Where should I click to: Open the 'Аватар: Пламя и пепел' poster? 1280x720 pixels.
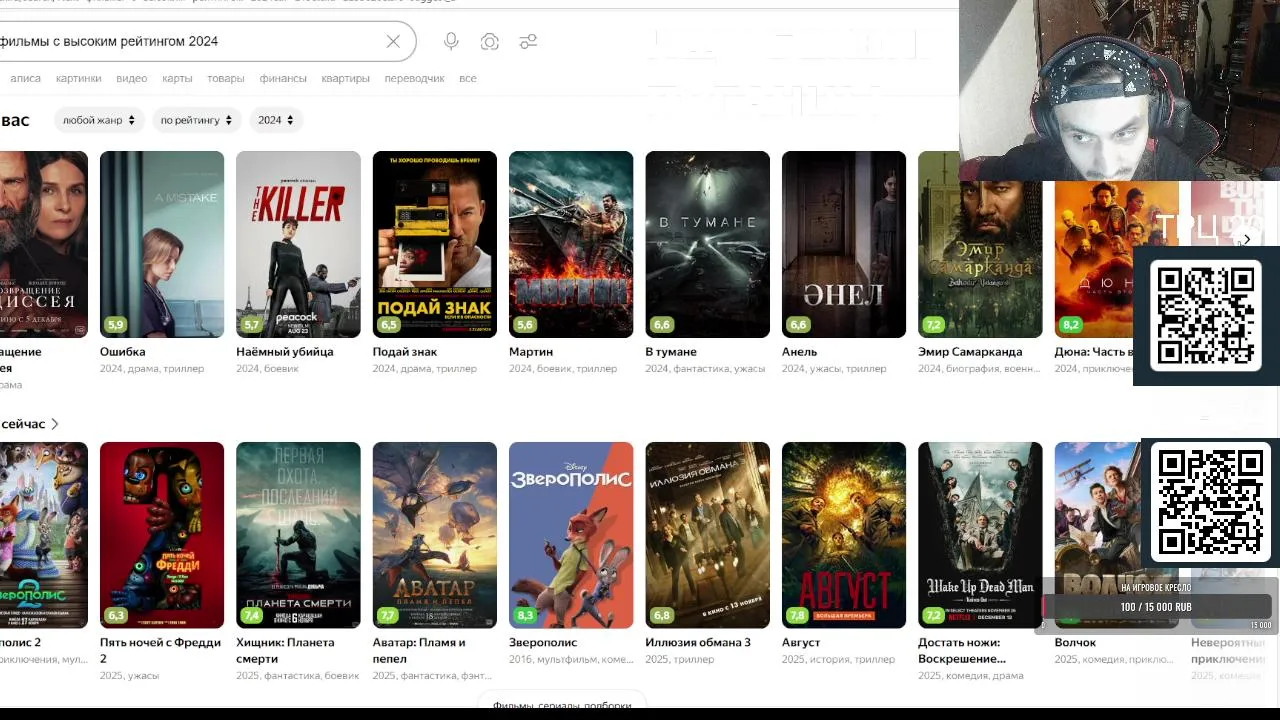point(434,535)
